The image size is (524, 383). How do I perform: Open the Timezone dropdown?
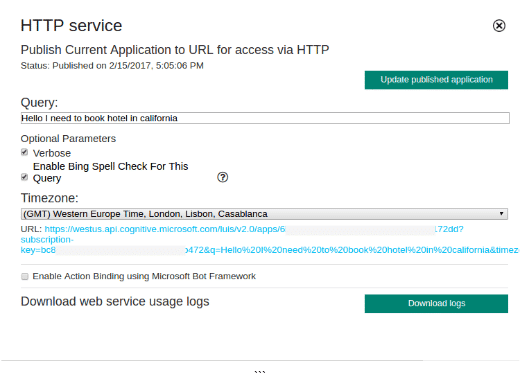coord(264,214)
